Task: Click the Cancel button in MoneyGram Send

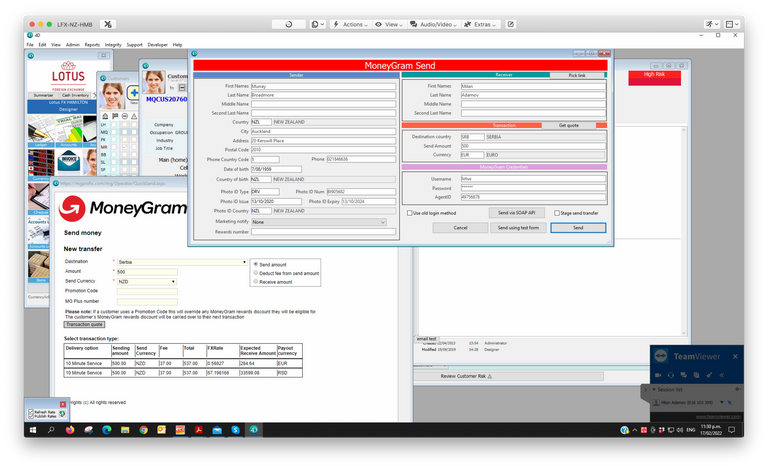Action: tap(460, 228)
